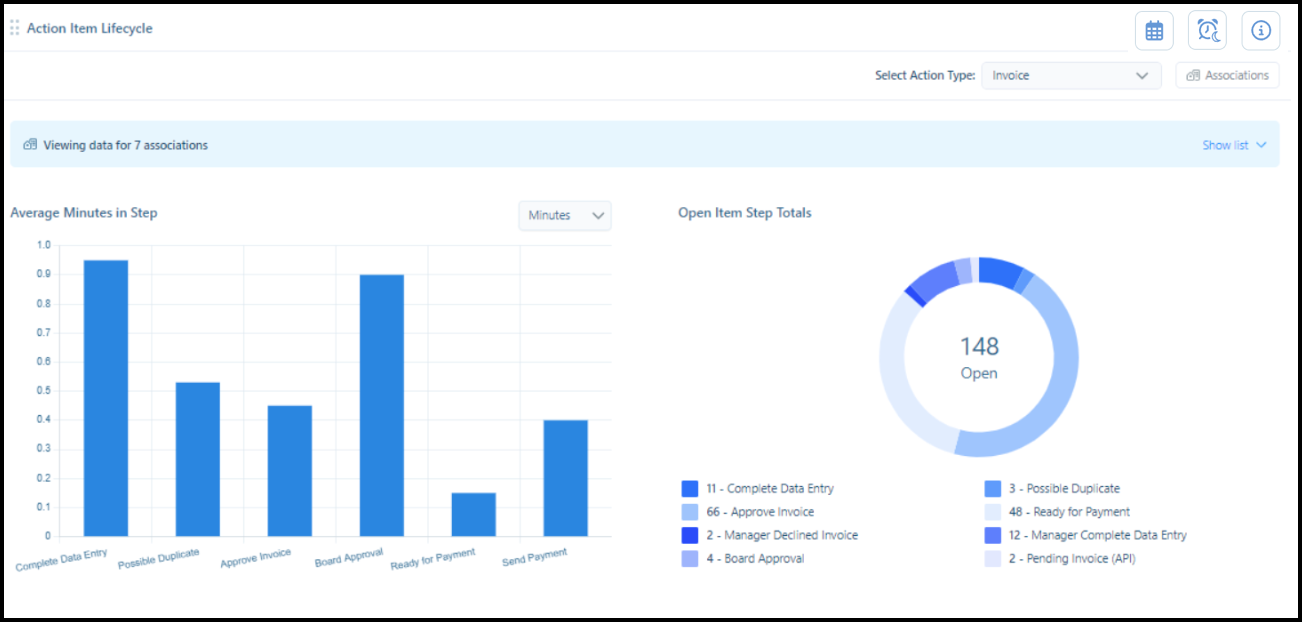The width and height of the screenshot is (1302, 622).
Task: Click the pale Ready for Payment donut segment
Action: [x=894, y=372]
